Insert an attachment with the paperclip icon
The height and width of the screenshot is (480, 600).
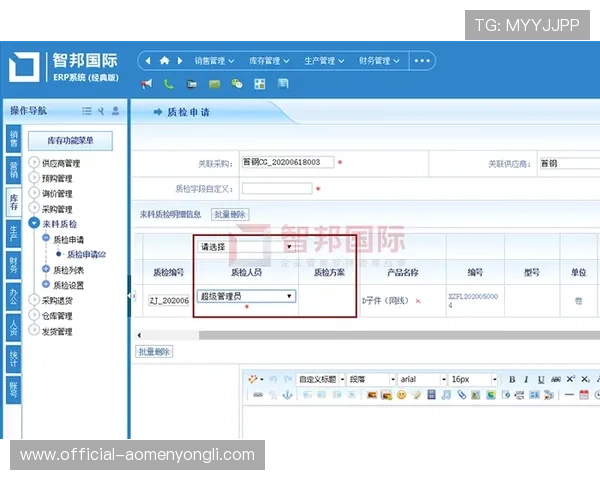tap(461, 395)
